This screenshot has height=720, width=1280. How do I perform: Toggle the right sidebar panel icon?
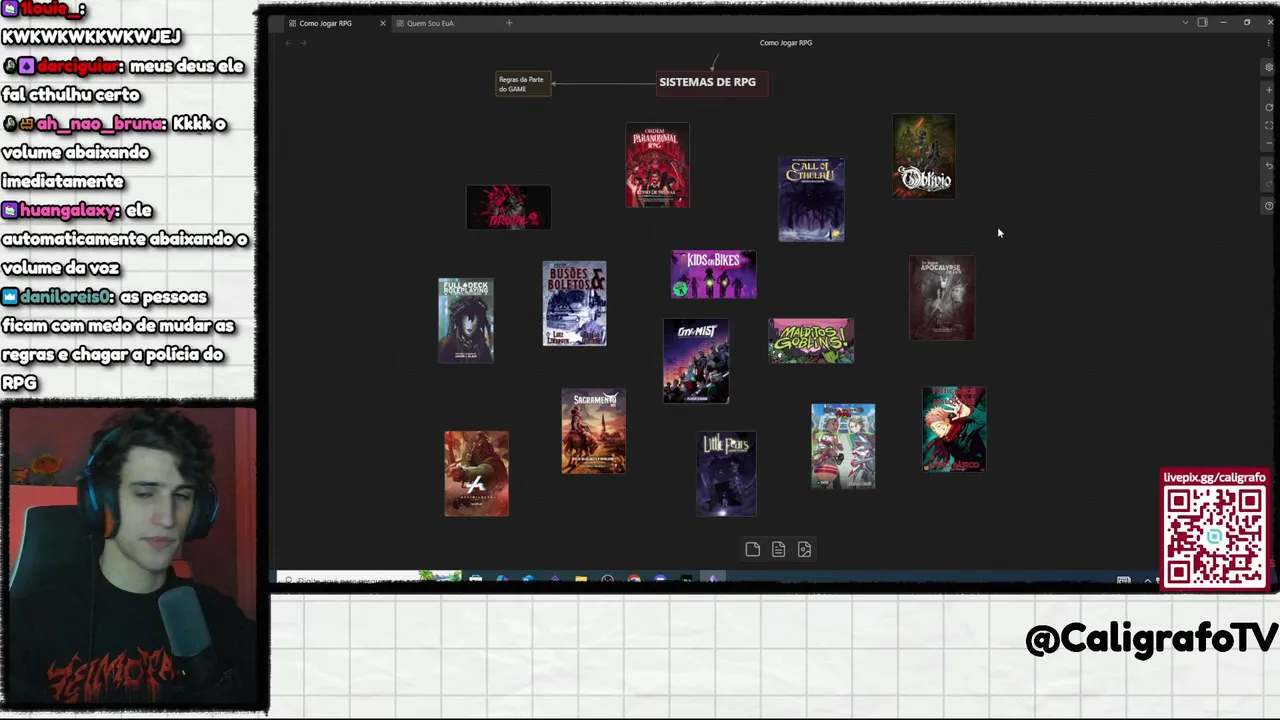1203,22
